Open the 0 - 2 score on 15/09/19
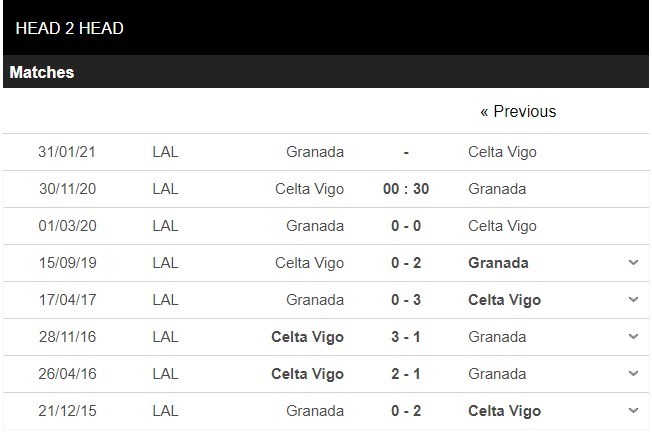The height and width of the screenshot is (434, 652). pyautogui.click(x=405, y=263)
